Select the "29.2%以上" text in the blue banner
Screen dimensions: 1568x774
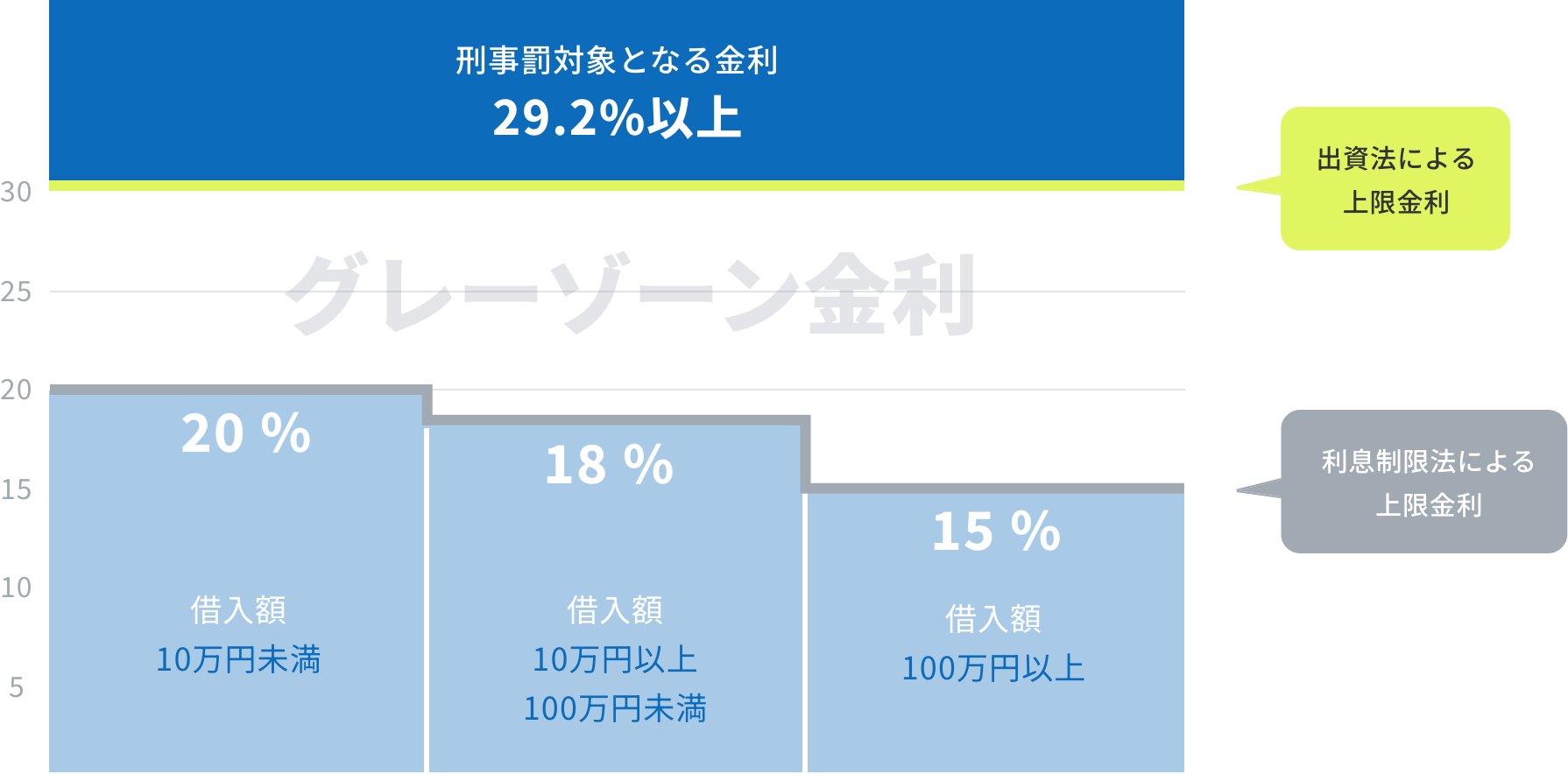tap(616, 118)
